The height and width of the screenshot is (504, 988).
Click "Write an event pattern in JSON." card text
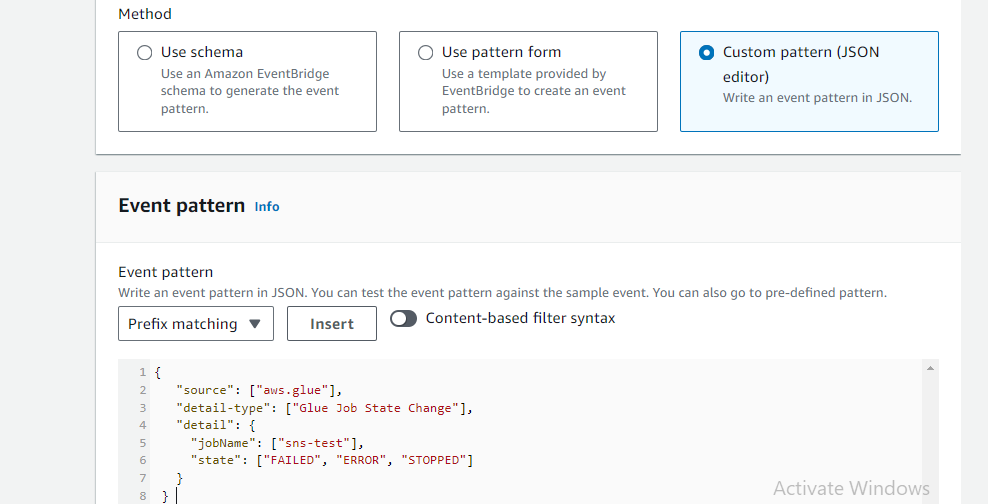click(817, 98)
